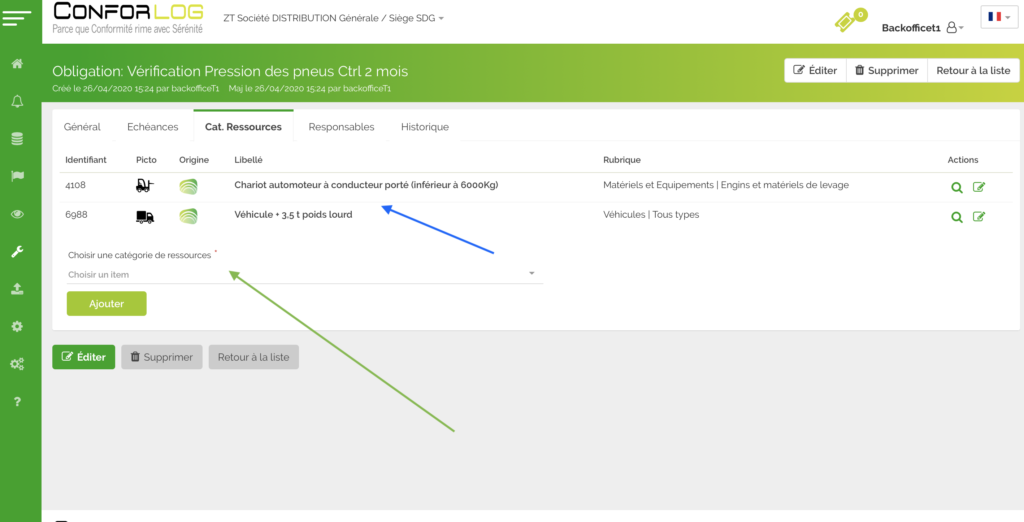Open the wrench tools sidebar icon
Screen dimensions: 1024x522
17,252
